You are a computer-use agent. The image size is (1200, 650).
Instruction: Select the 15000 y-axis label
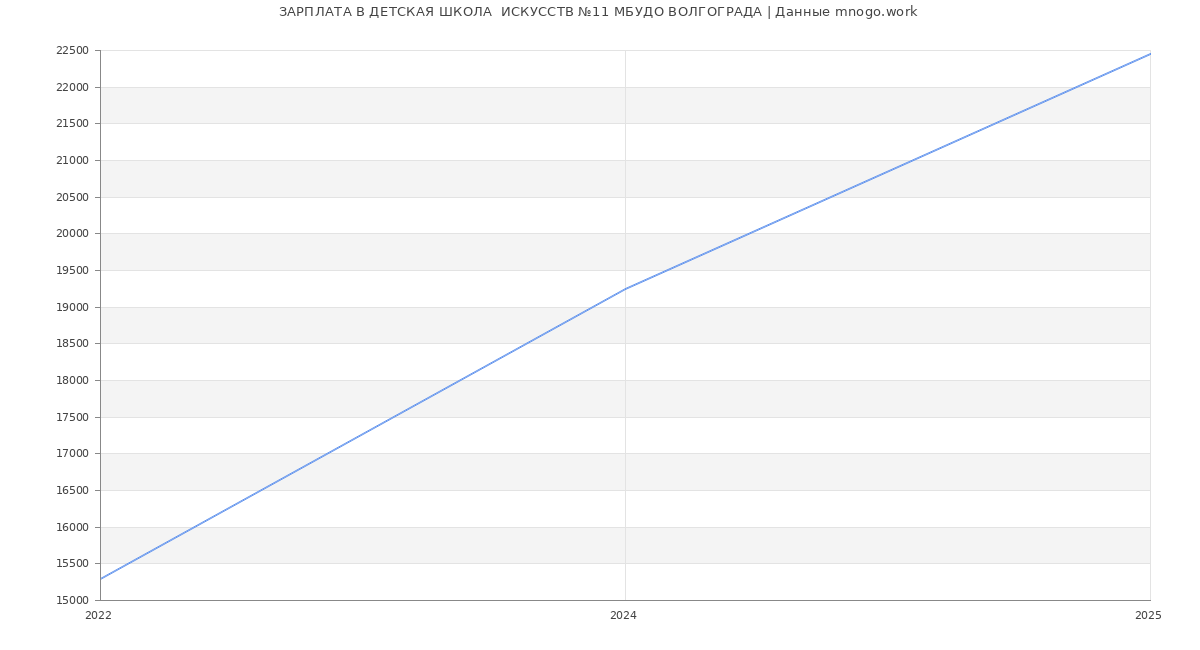pos(72,601)
